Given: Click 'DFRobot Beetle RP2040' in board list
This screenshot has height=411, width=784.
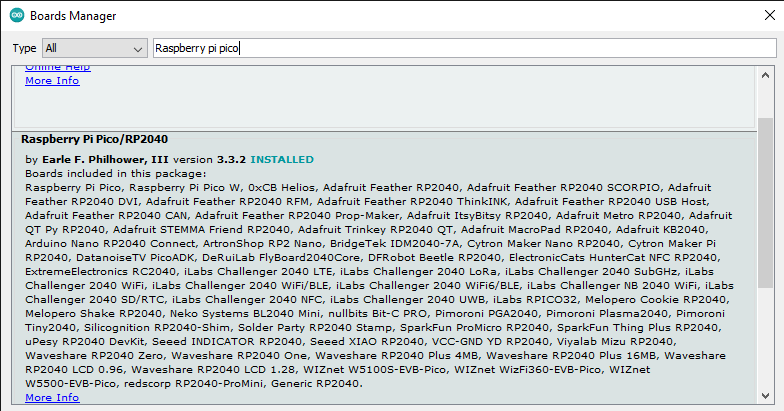Looking at the screenshot, I should coord(434,258).
